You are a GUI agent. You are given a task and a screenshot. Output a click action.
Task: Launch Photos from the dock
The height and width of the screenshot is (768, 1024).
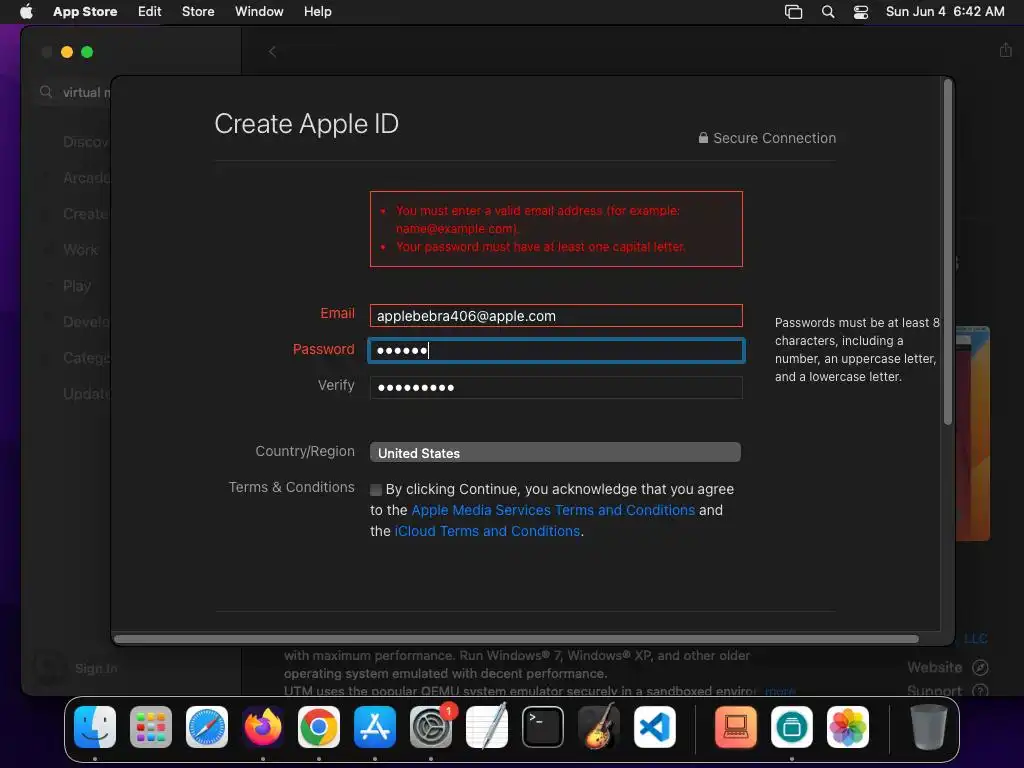click(x=848, y=727)
